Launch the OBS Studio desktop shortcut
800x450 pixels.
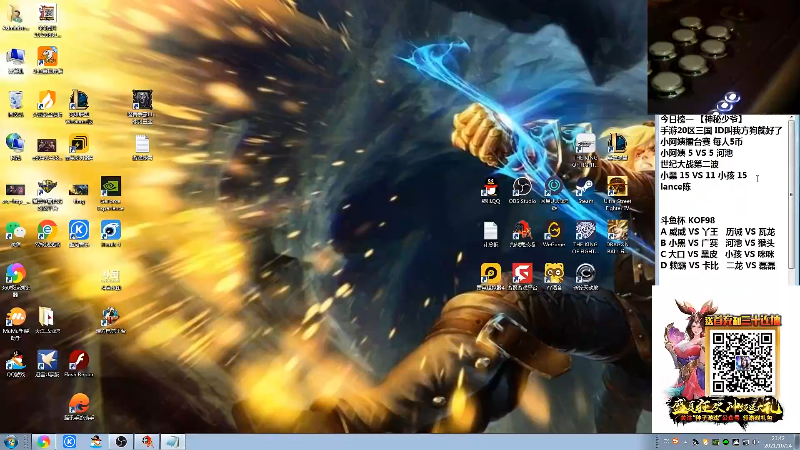[x=522, y=191]
